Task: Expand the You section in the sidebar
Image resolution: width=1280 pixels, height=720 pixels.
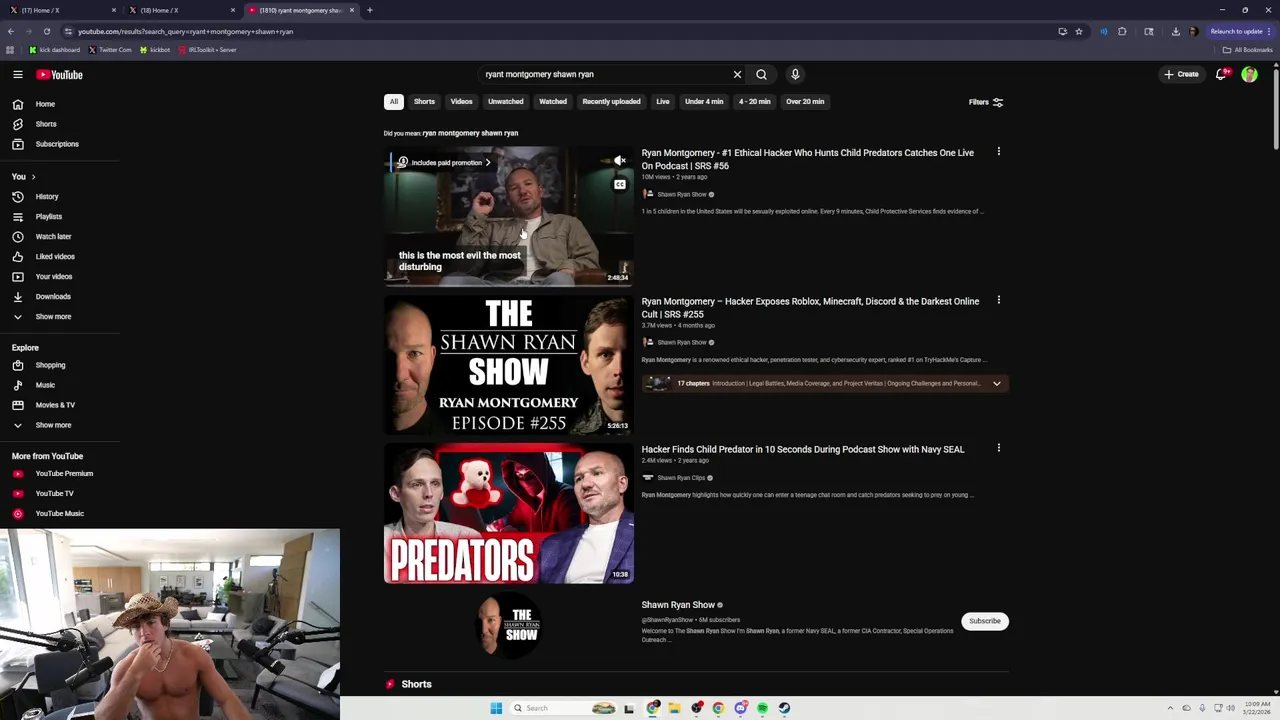Action: [23, 177]
